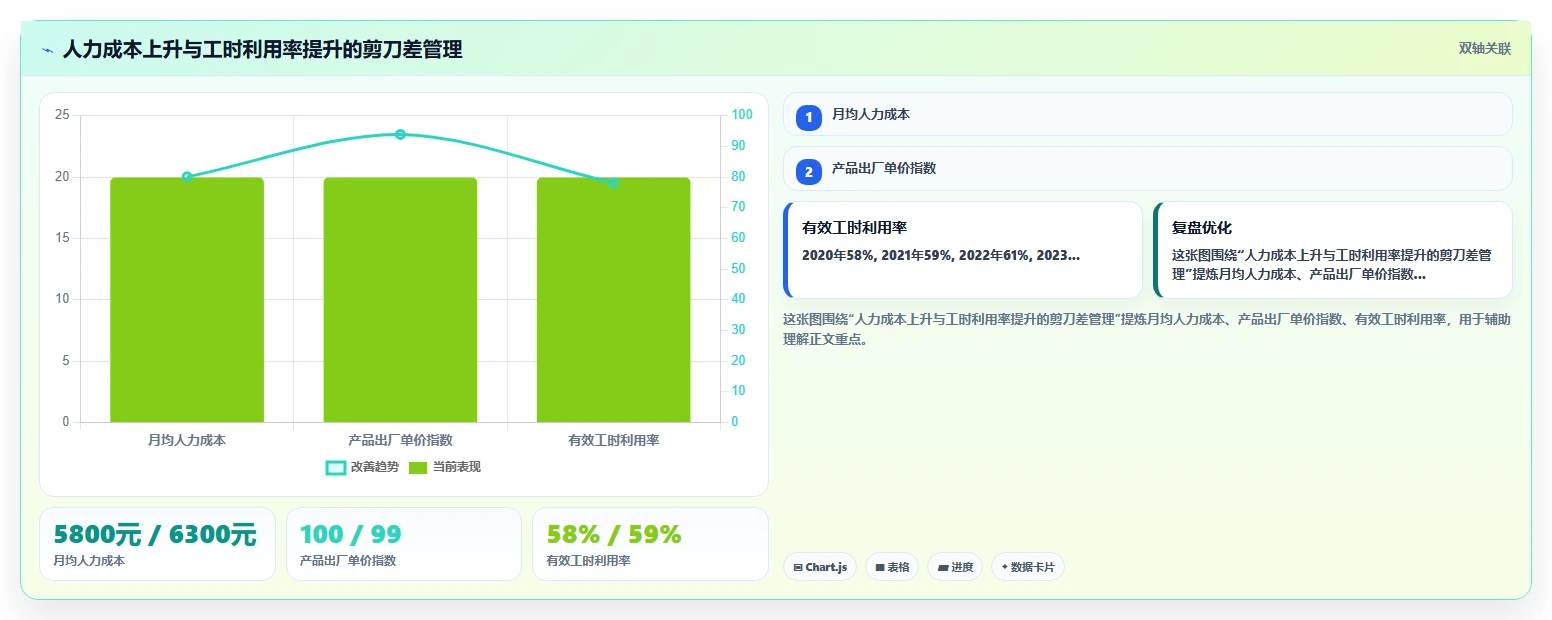Click the 58% / 59% stat card
Screen dimensions: 1552x620
[650, 544]
